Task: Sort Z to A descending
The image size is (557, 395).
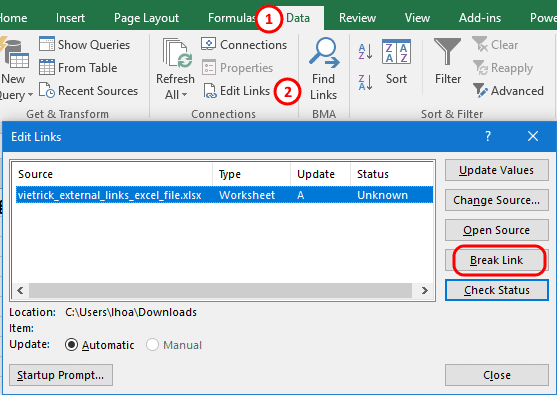Action: click(x=365, y=82)
